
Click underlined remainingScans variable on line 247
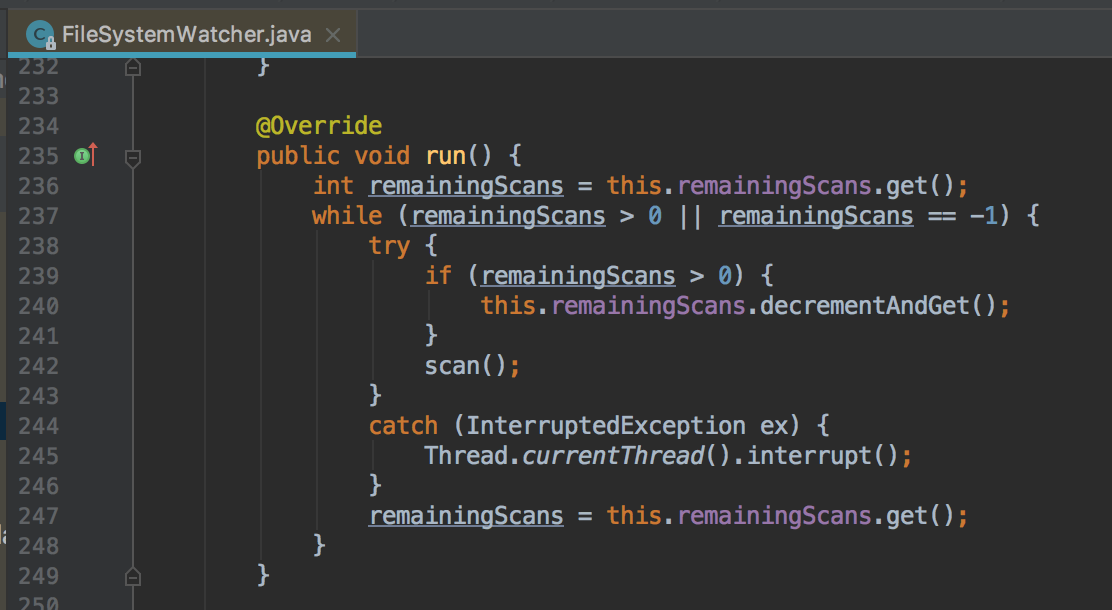466,515
